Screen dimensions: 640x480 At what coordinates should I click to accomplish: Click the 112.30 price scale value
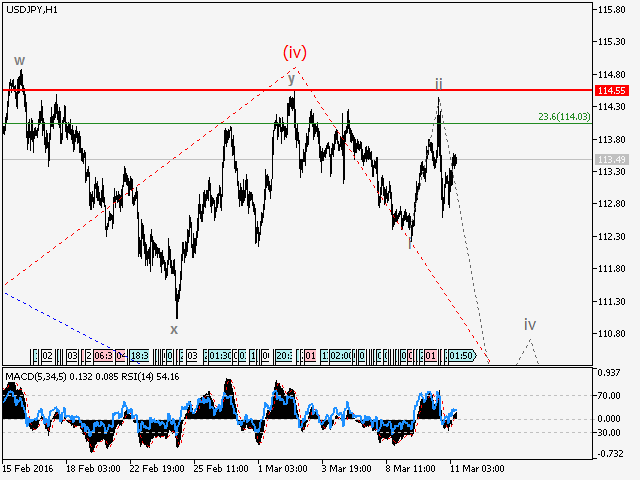tap(611, 237)
